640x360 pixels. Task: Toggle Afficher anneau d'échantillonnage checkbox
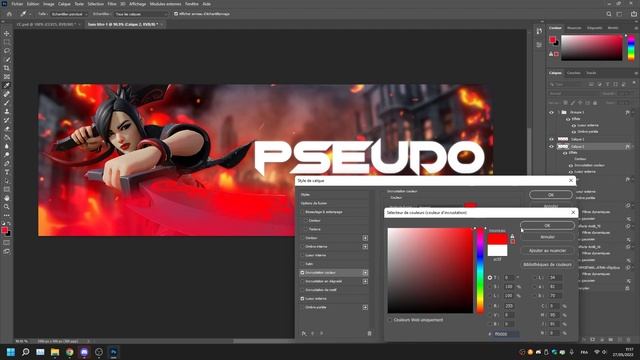[x=176, y=14]
